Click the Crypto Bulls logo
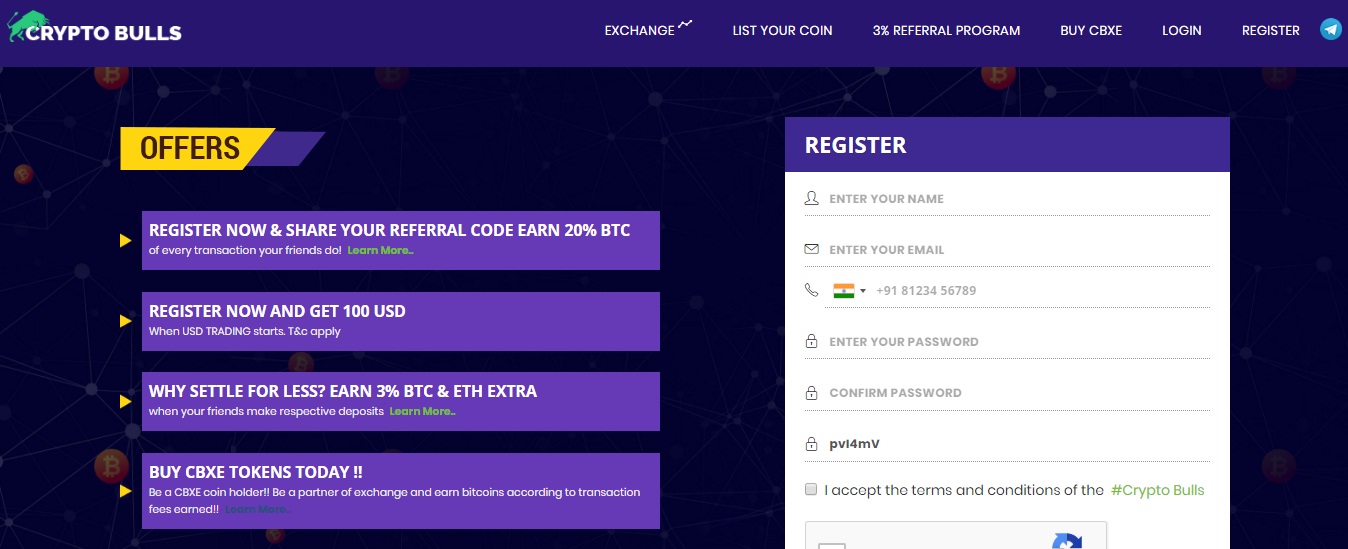The width and height of the screenshot is (1348, 549). click(x=95, y=29)
